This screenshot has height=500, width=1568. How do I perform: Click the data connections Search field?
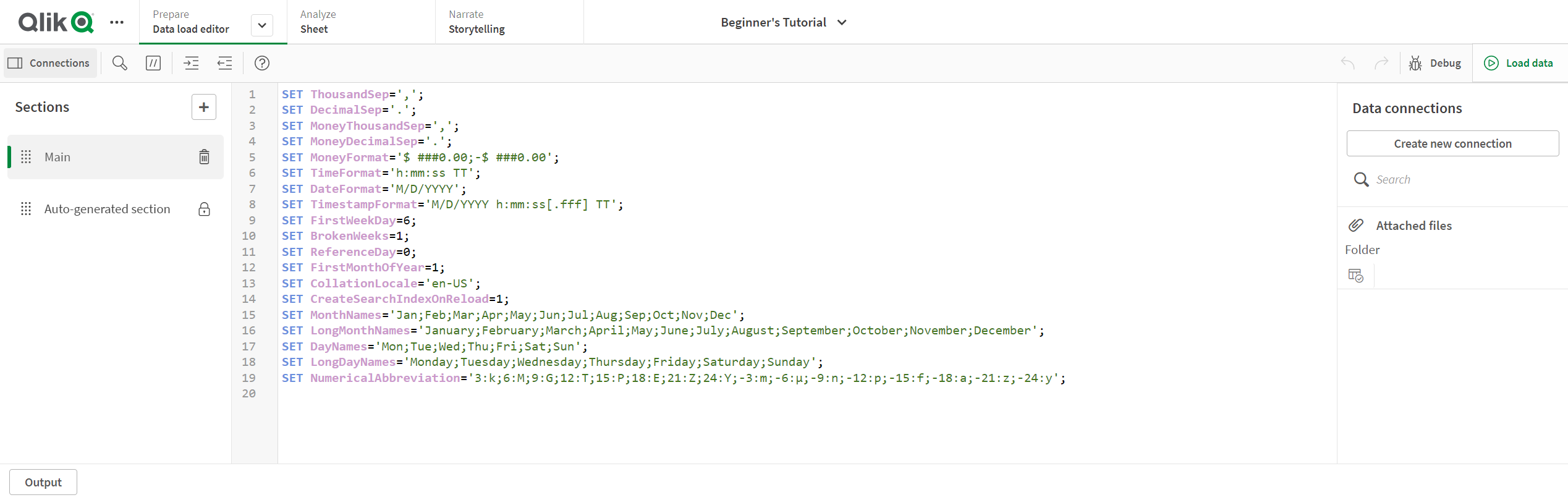coord(1452,180)
